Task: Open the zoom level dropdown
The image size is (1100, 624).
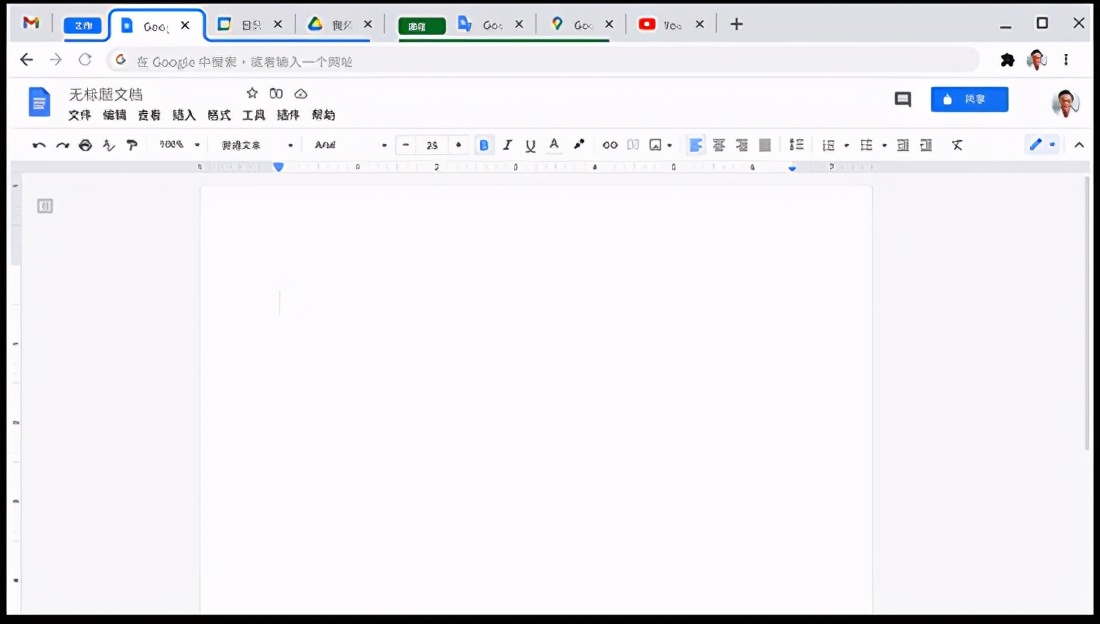Action: pos(178,144)
